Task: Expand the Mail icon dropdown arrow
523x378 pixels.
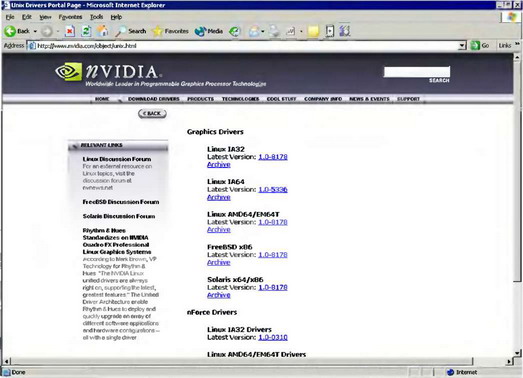Action: 263,31
